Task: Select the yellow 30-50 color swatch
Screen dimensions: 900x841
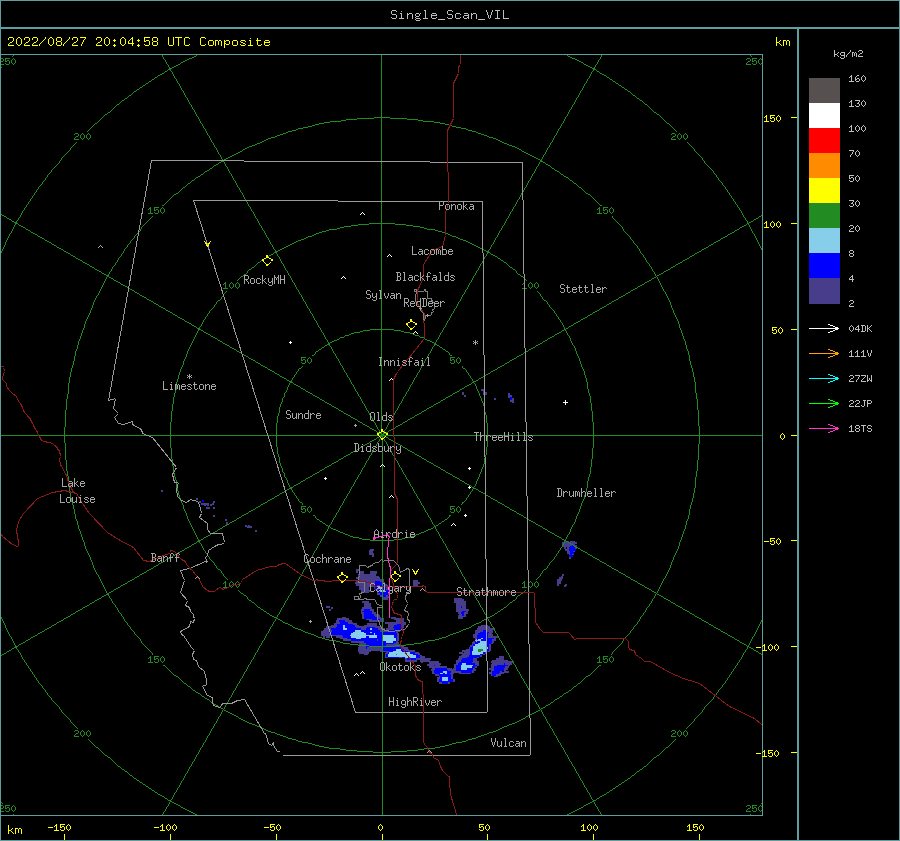Action: pos(824,191)
